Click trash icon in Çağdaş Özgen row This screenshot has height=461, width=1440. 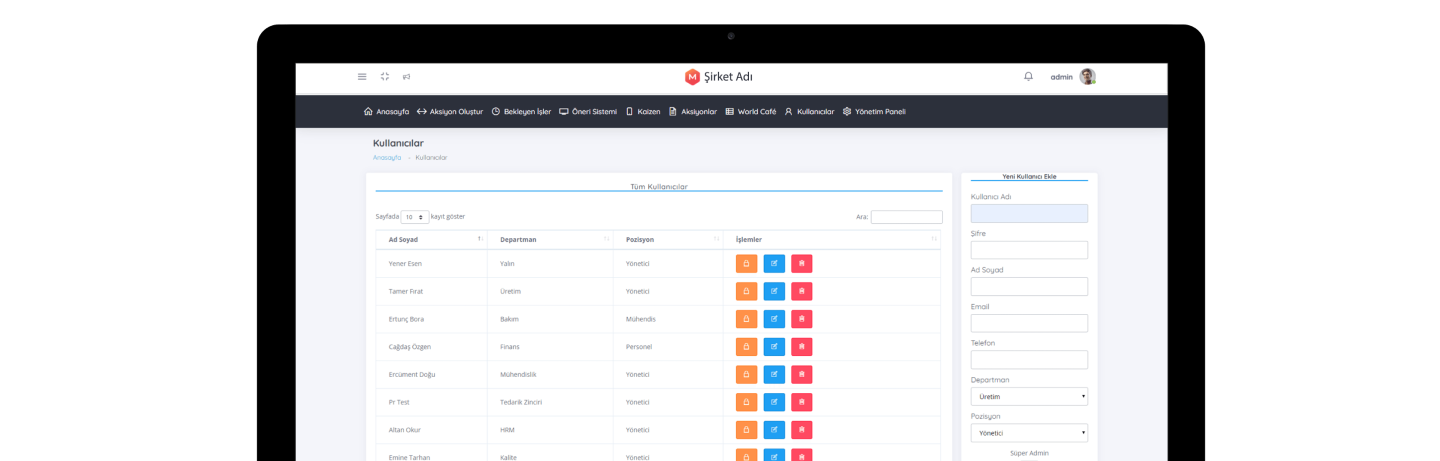click(802, 346)
